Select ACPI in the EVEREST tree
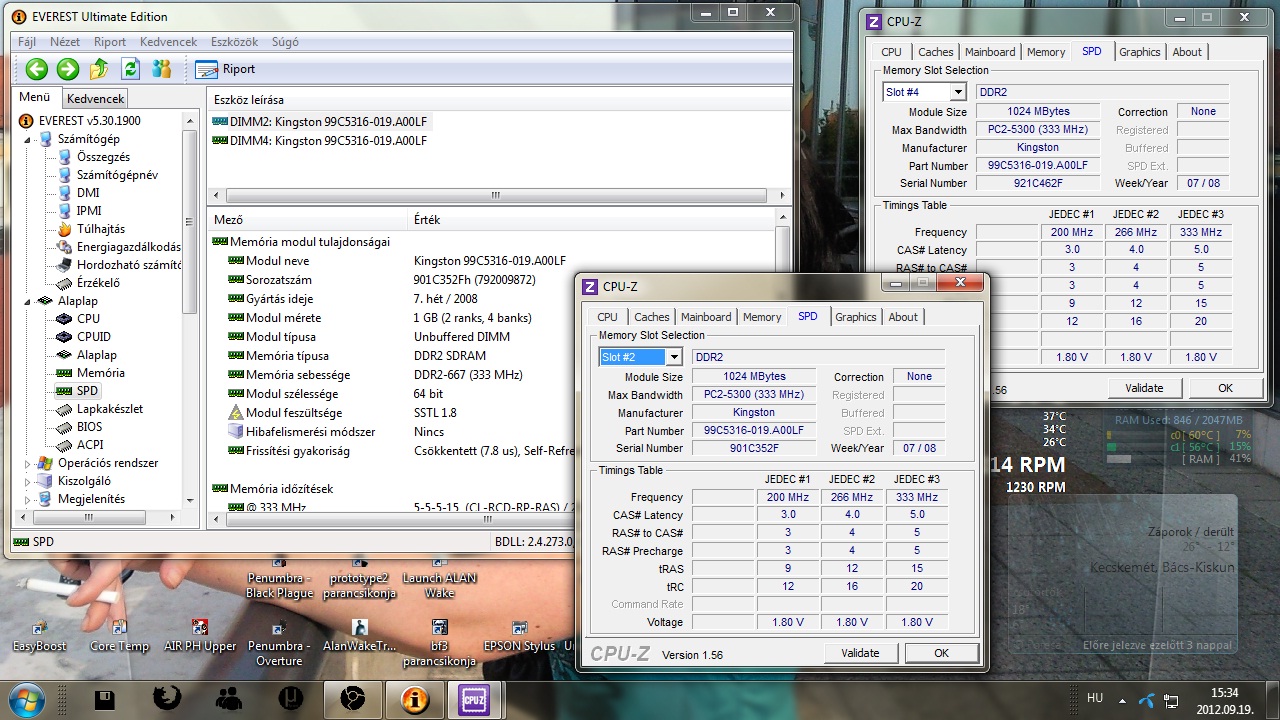The width and height of the screenshot is (1280, 720). (x=90, y=445)
